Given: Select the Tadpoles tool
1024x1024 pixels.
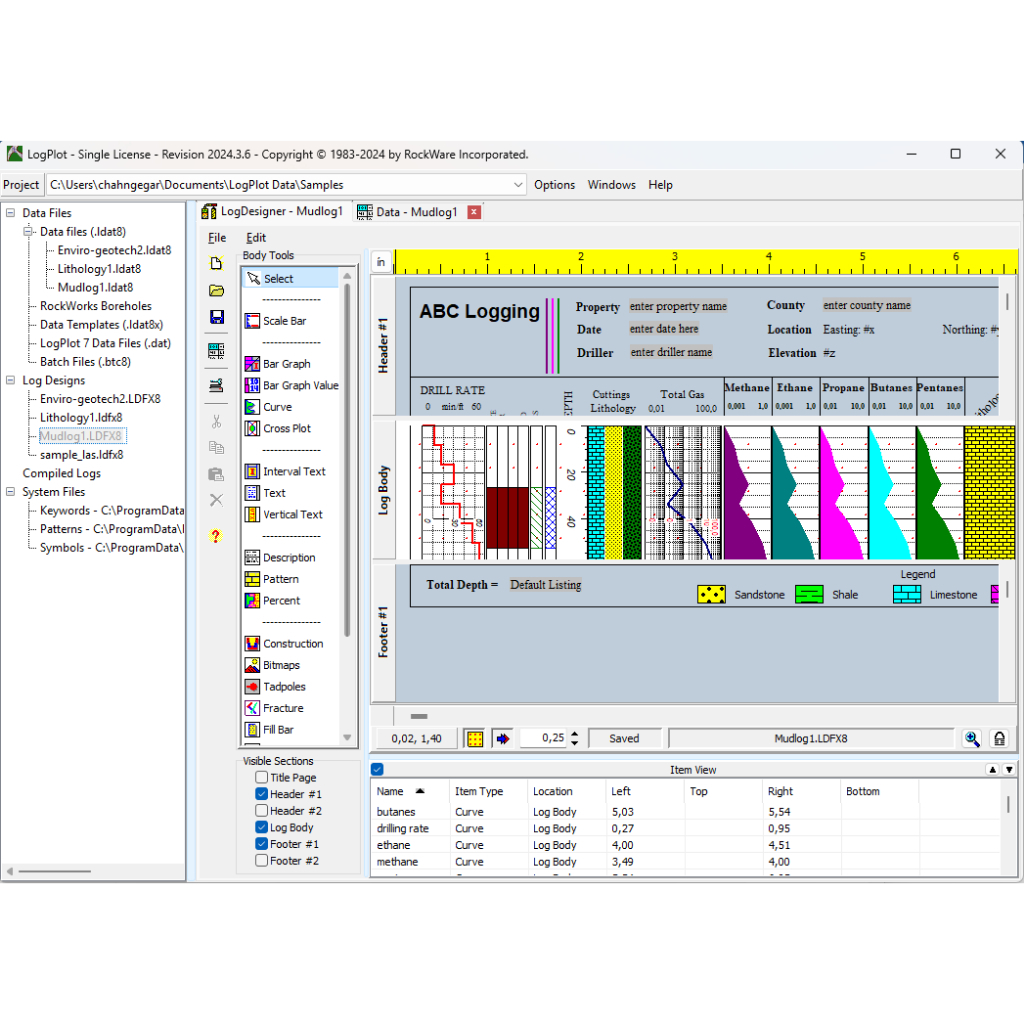Looking at the screenshot, I should tap(284, 687).
